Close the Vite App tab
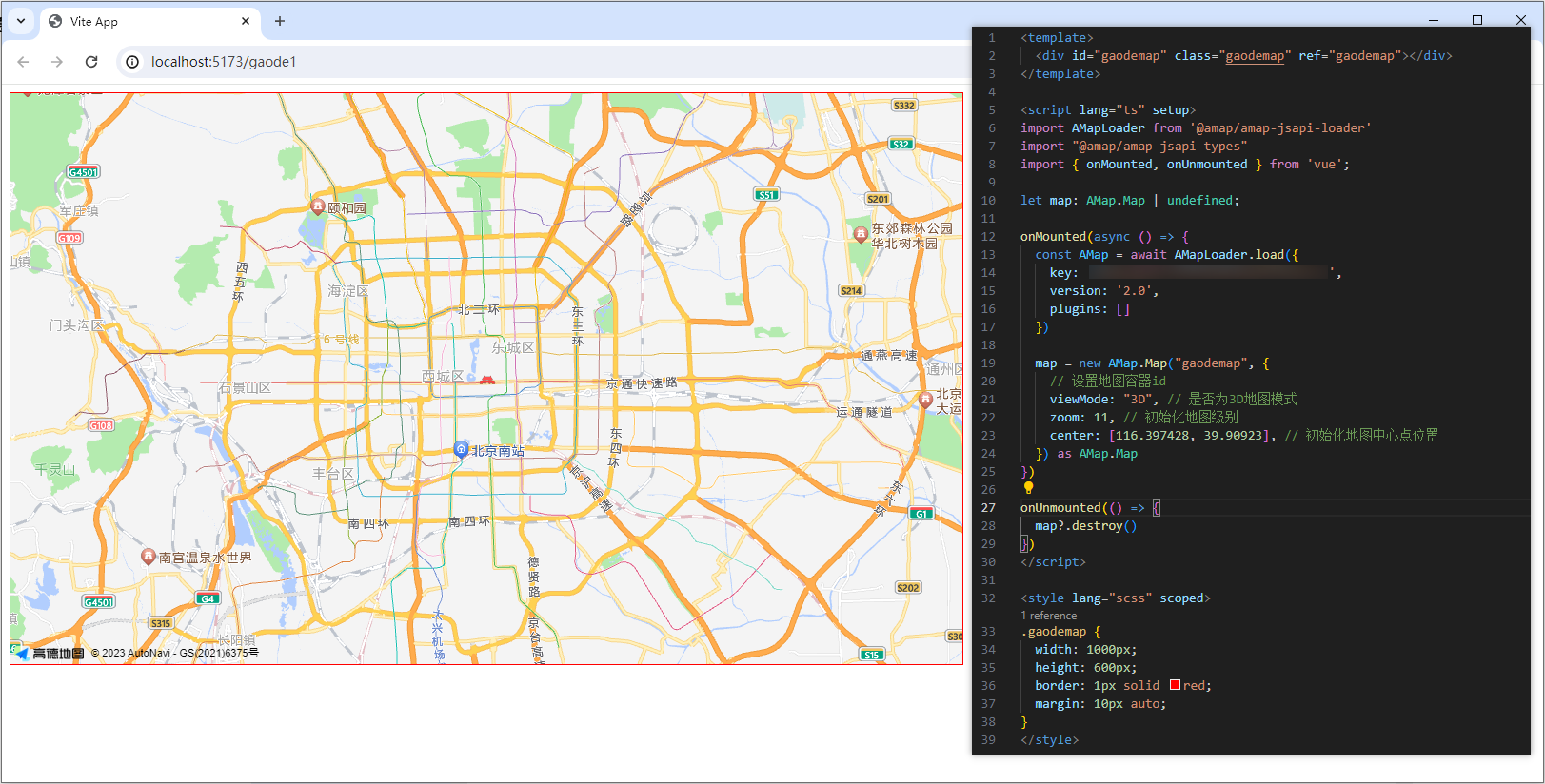1545x784 pixels. point(246,21)
